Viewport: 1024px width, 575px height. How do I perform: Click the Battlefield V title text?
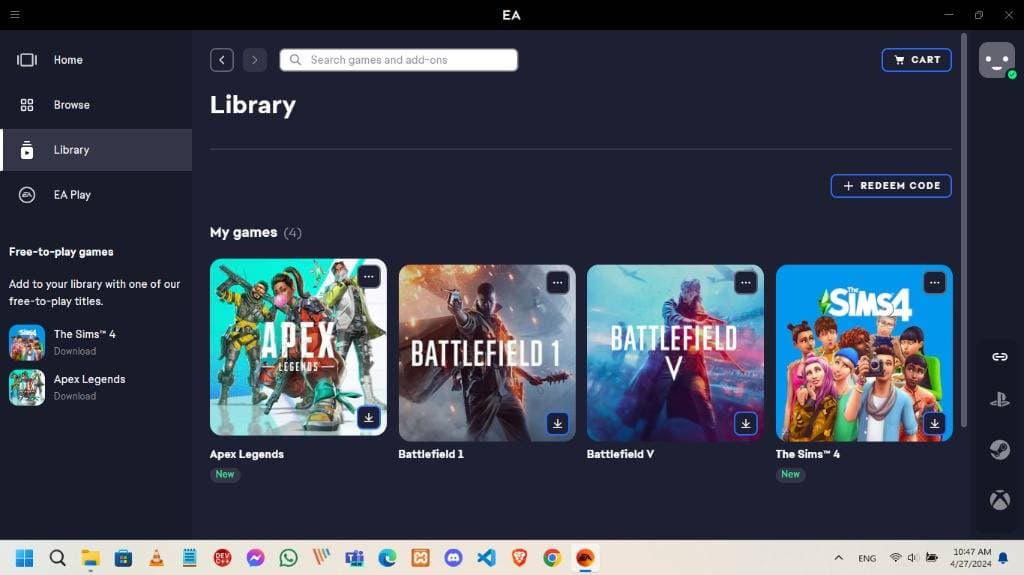[x=620, y=454]
